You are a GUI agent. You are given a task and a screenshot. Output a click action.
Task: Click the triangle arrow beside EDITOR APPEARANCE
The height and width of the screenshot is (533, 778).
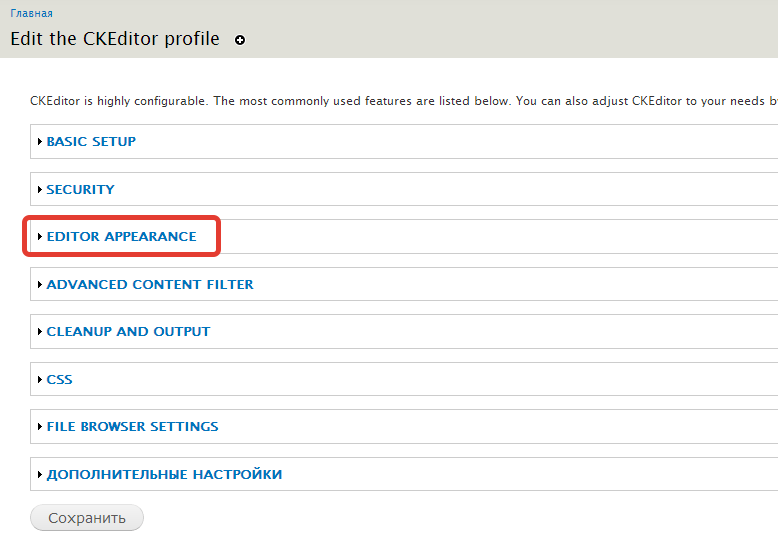pyautogui.click(x=40, y=237)
